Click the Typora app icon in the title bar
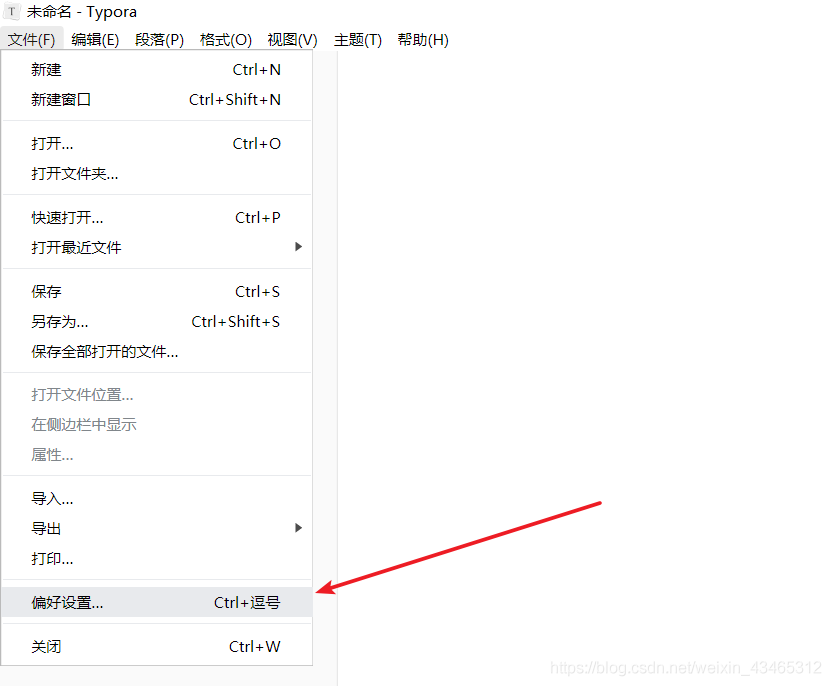Viewport: 831px width, 686px height. coord(14,11)
